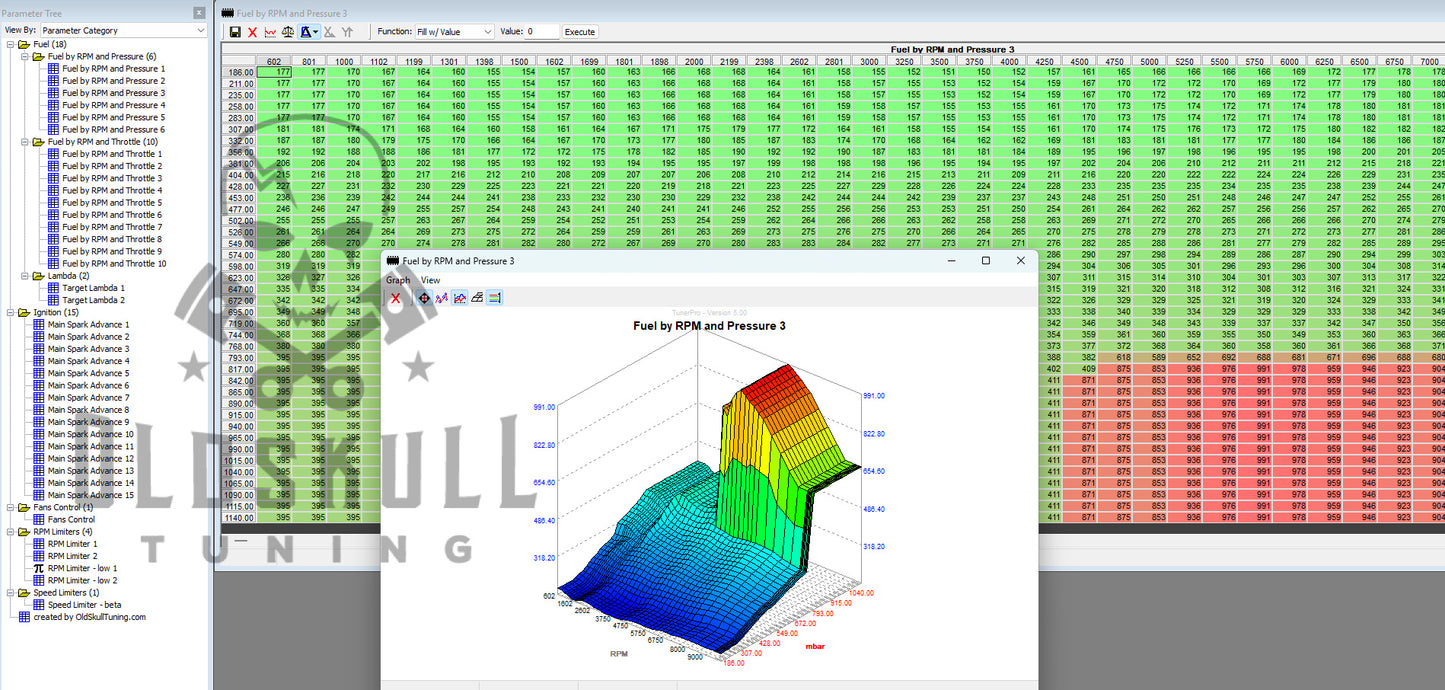This screenshot has width=1445, height=690.
Task: Toggle the highlighted line chart icon in graph toolbar
Action: pos(459,298)
